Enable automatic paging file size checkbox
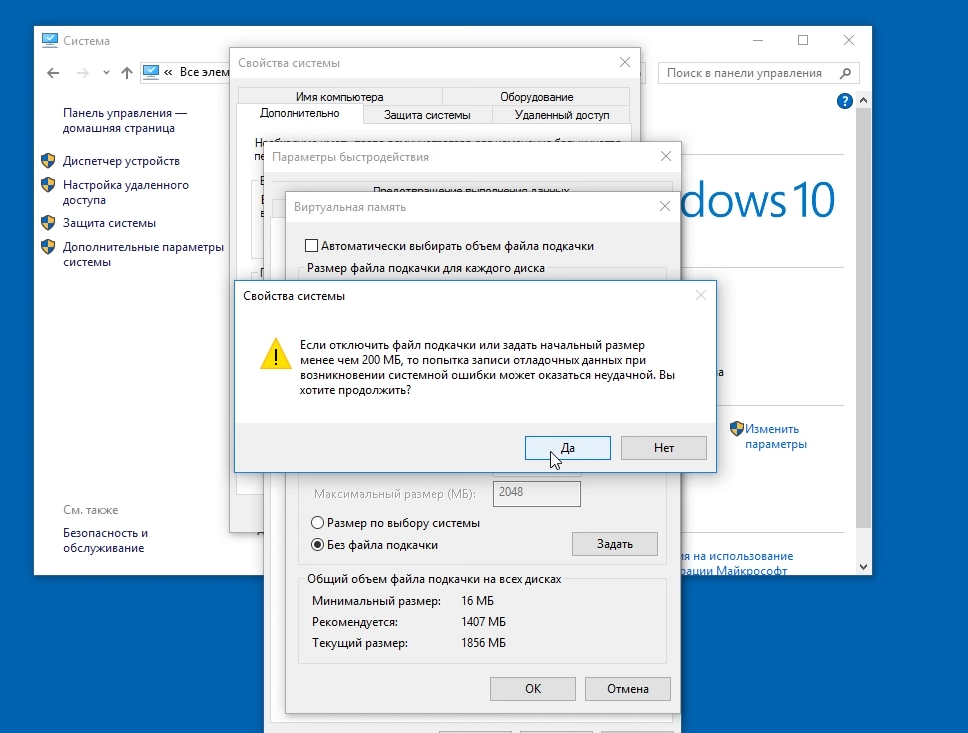968x733 pixels. pos(311,246)
